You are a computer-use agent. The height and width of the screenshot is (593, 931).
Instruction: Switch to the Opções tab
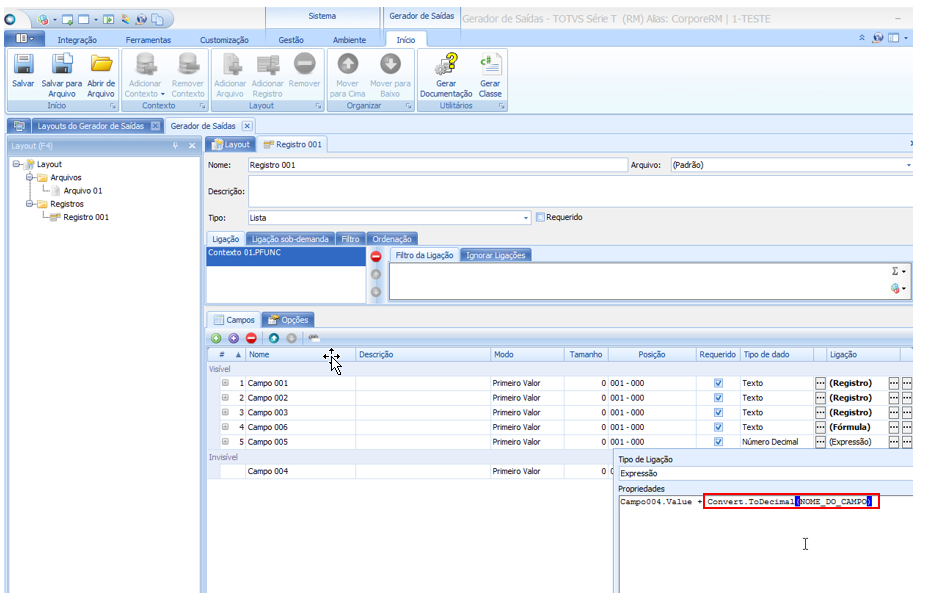288,320
